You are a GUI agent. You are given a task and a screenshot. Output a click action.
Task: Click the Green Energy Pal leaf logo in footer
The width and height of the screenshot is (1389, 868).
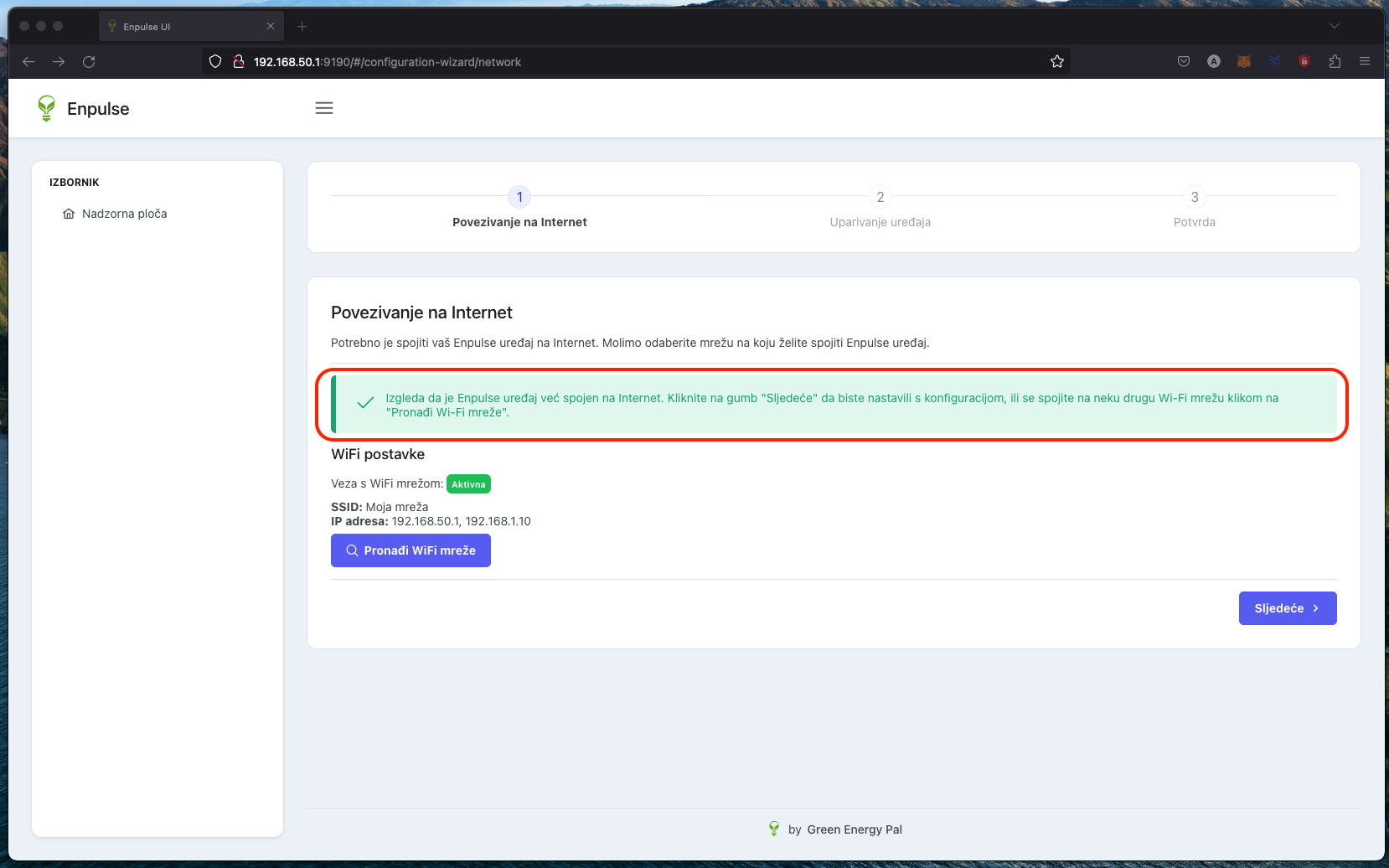(773, 829)
